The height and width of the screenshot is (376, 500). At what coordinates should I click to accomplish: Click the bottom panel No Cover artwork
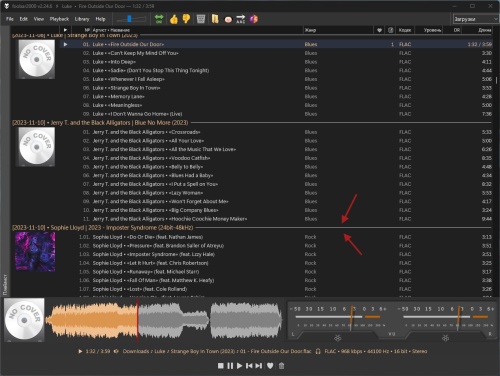click(24, 320)
